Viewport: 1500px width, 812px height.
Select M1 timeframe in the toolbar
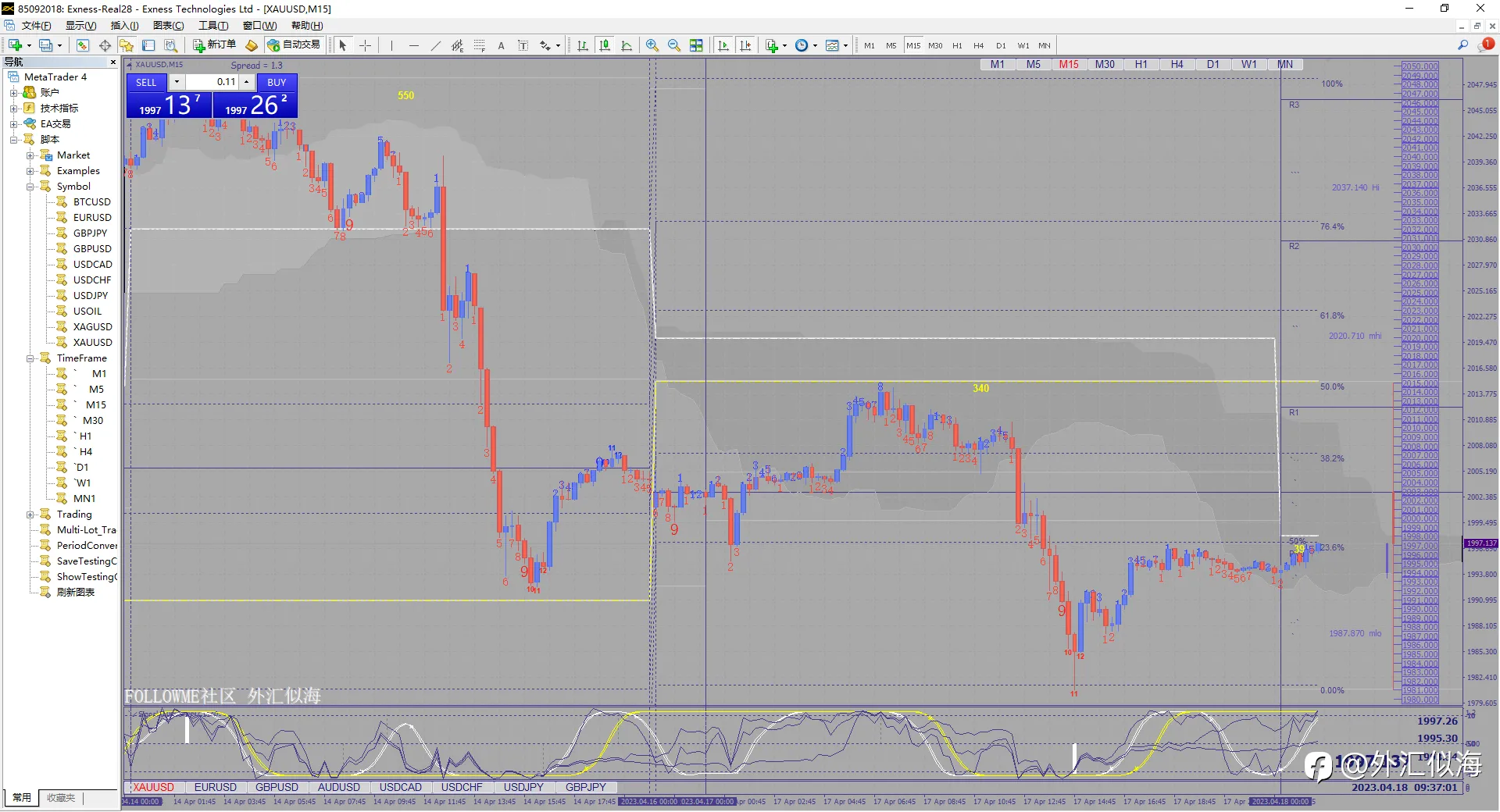(869, 45)
